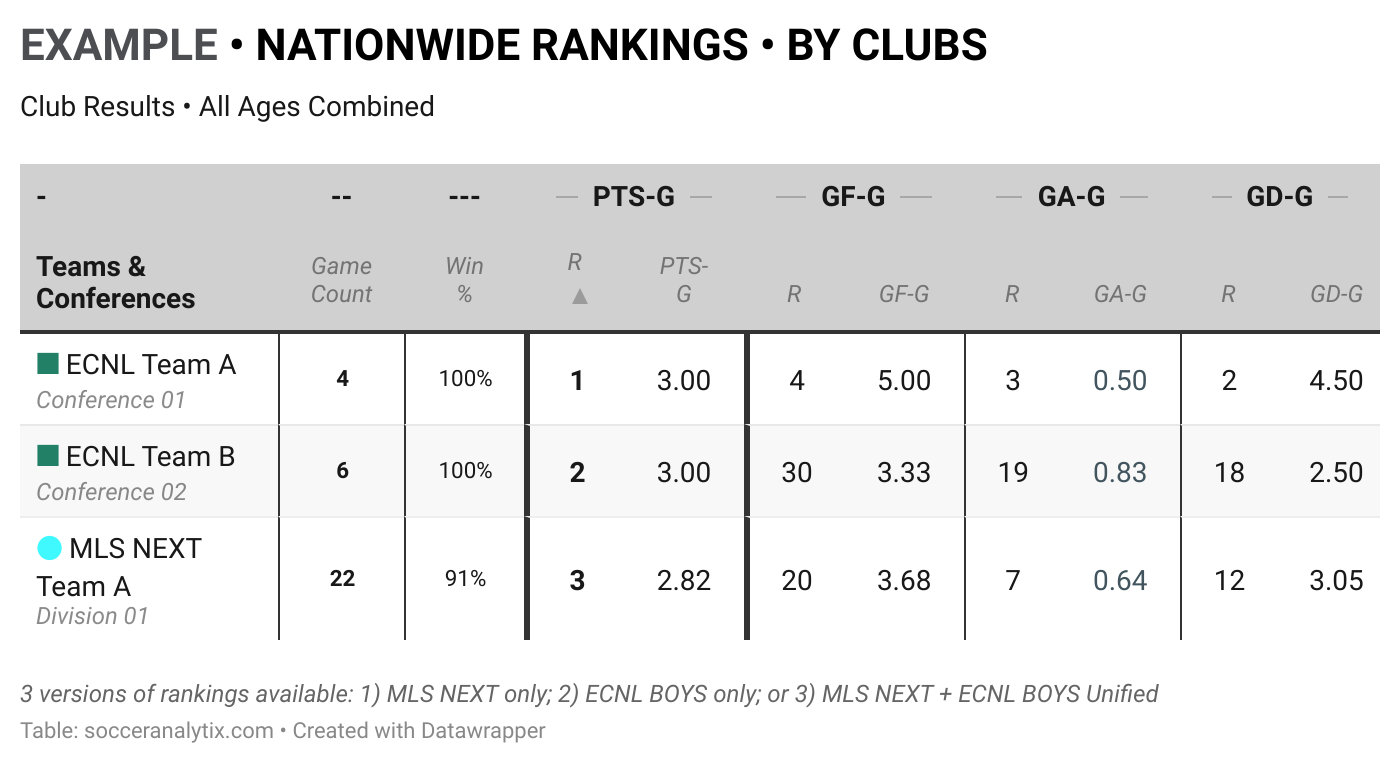Sort by Teams & Conferences header
The height and width of the screenshot is (764, 1400).
pos(115,282)
